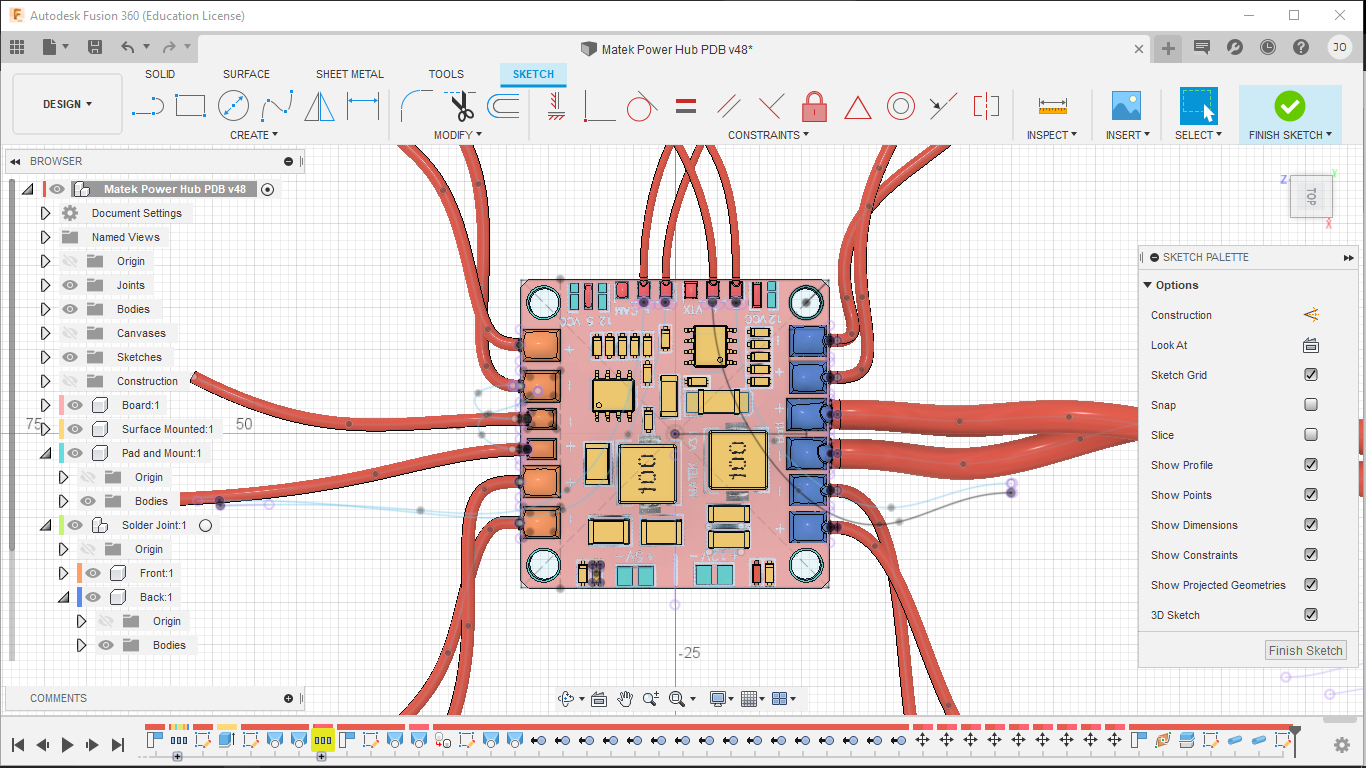
Task: Enable the Snap checkbox
Action: click(1311, 405)
